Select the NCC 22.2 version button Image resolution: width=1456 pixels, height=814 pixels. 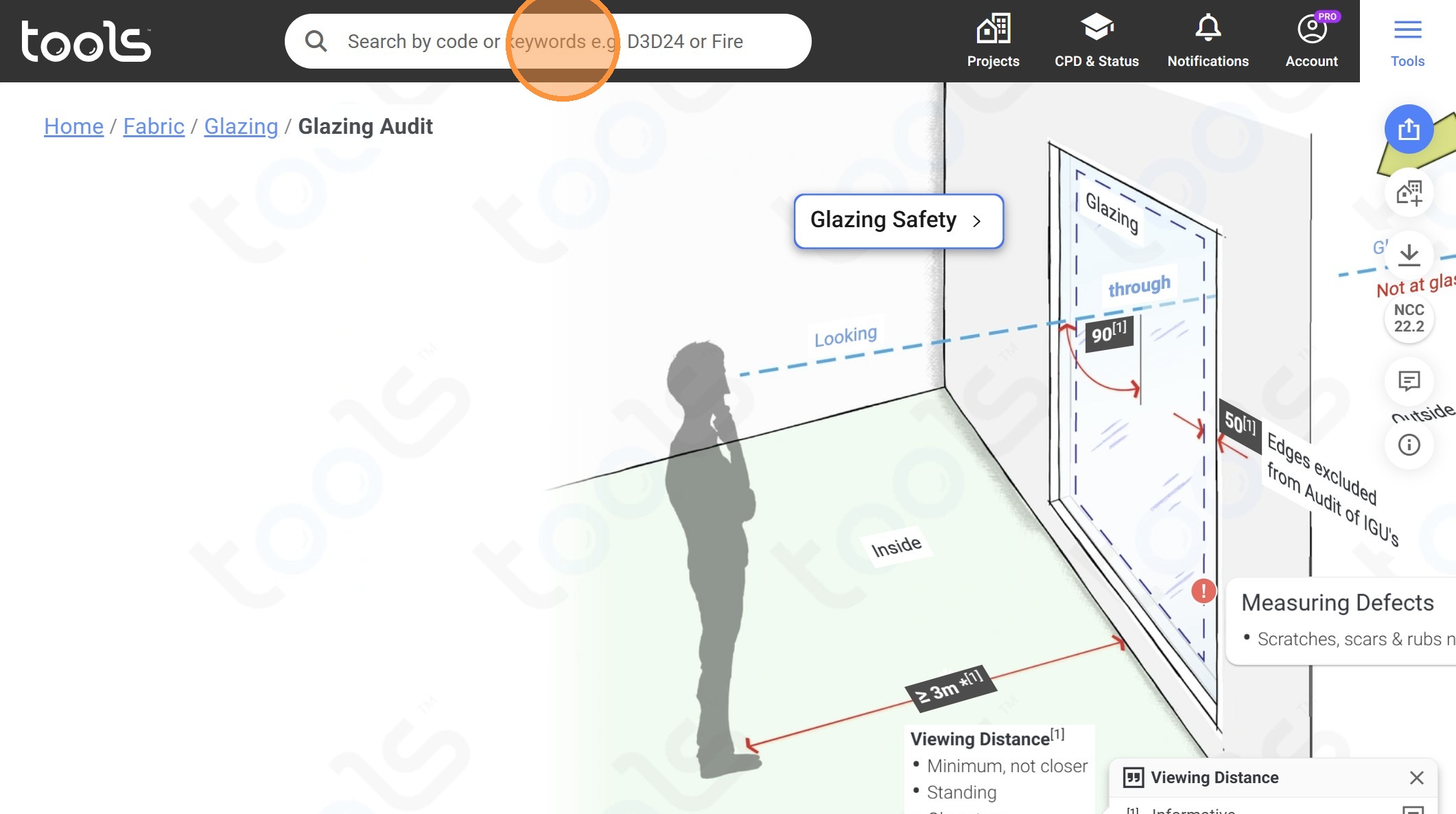[1409, 318]
